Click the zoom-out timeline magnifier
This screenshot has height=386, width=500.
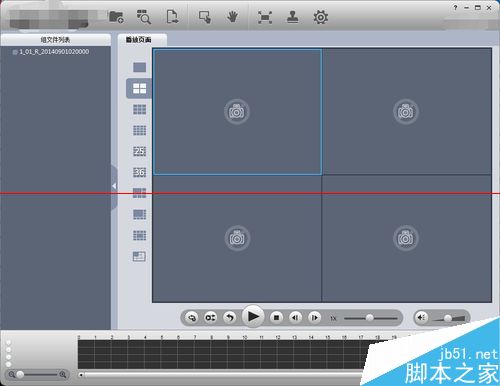click(12, 375)
